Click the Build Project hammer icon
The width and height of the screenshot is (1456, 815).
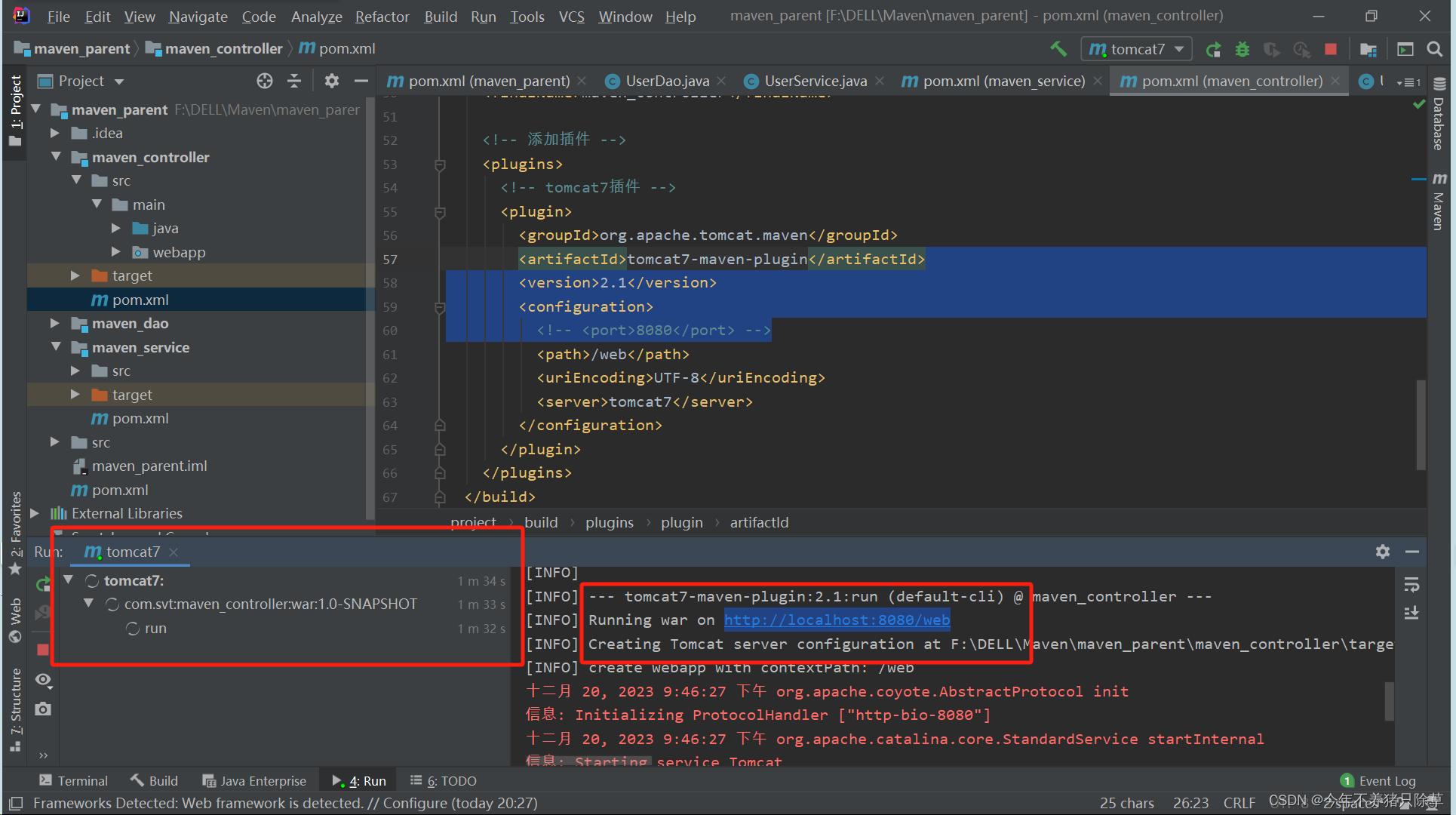(1058, 49)
